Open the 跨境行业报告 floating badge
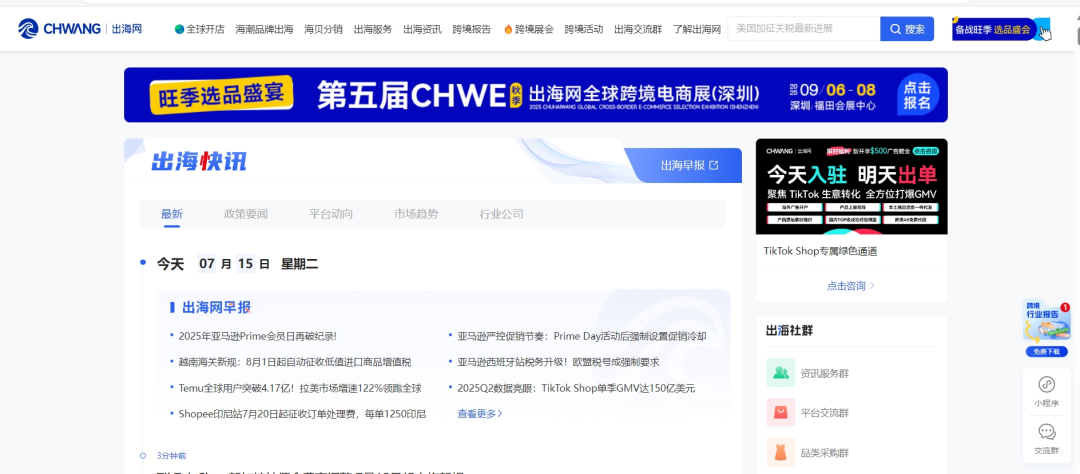 point(1046,327)
